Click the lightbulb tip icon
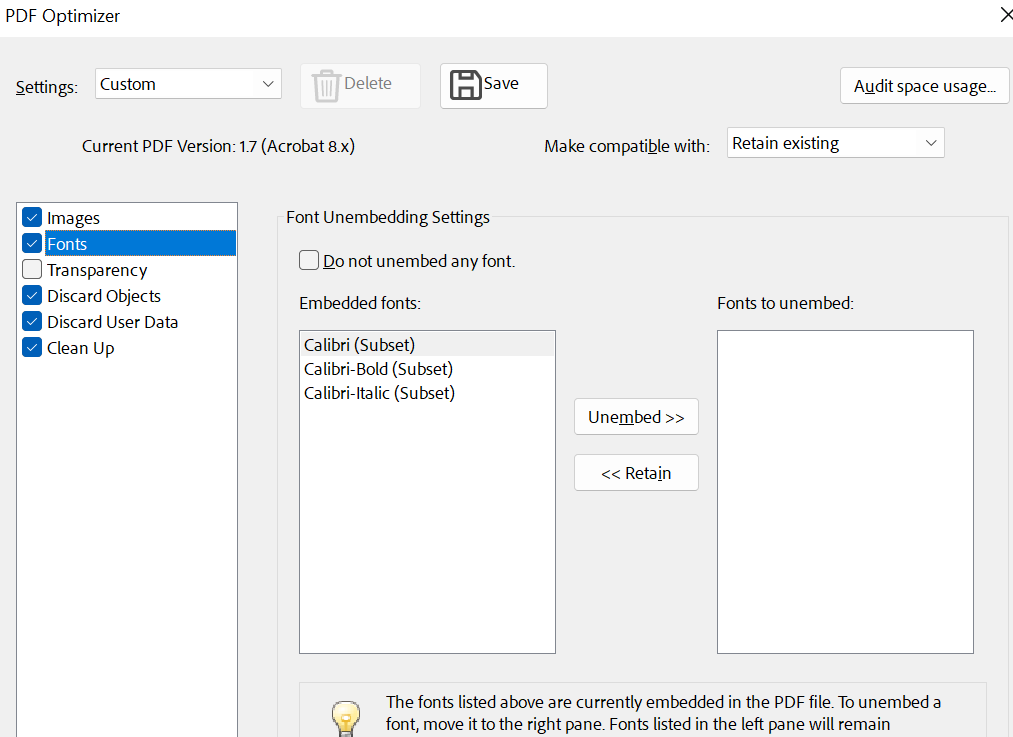The height and width of the screenshot is (737, 1013). [345, 716]
